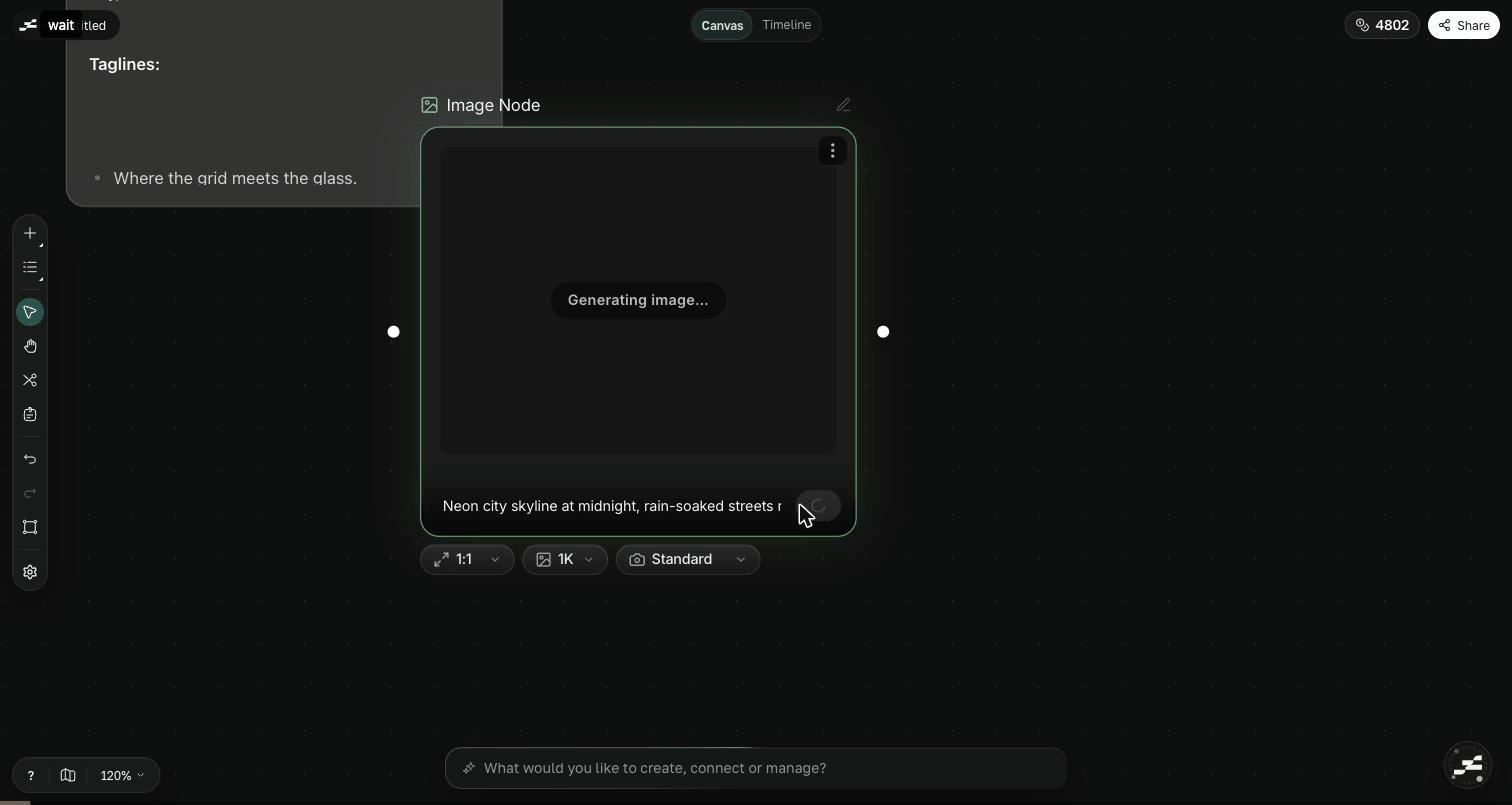
Task: Click 'Where the grid meets the glass.' text
Action: (235, 178)
